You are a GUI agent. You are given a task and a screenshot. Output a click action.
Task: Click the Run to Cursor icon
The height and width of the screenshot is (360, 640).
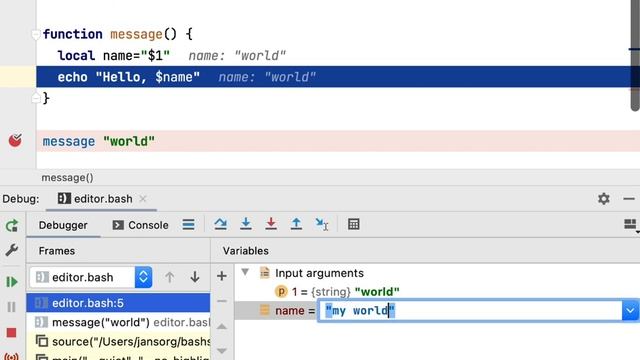tap(322, 224)
